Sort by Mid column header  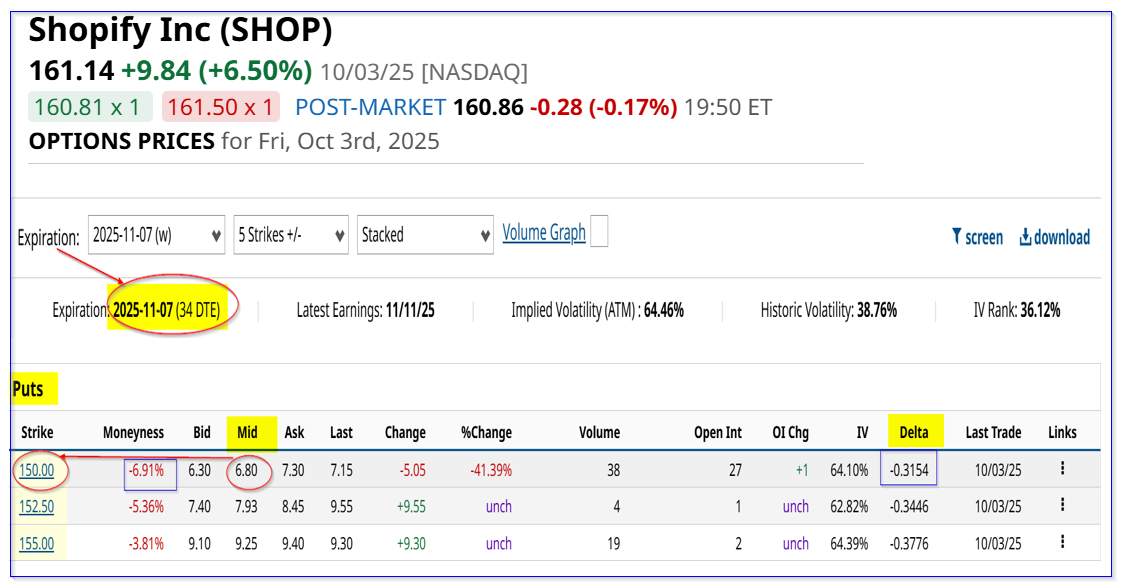pyautogui.click(x=248, y=432)
